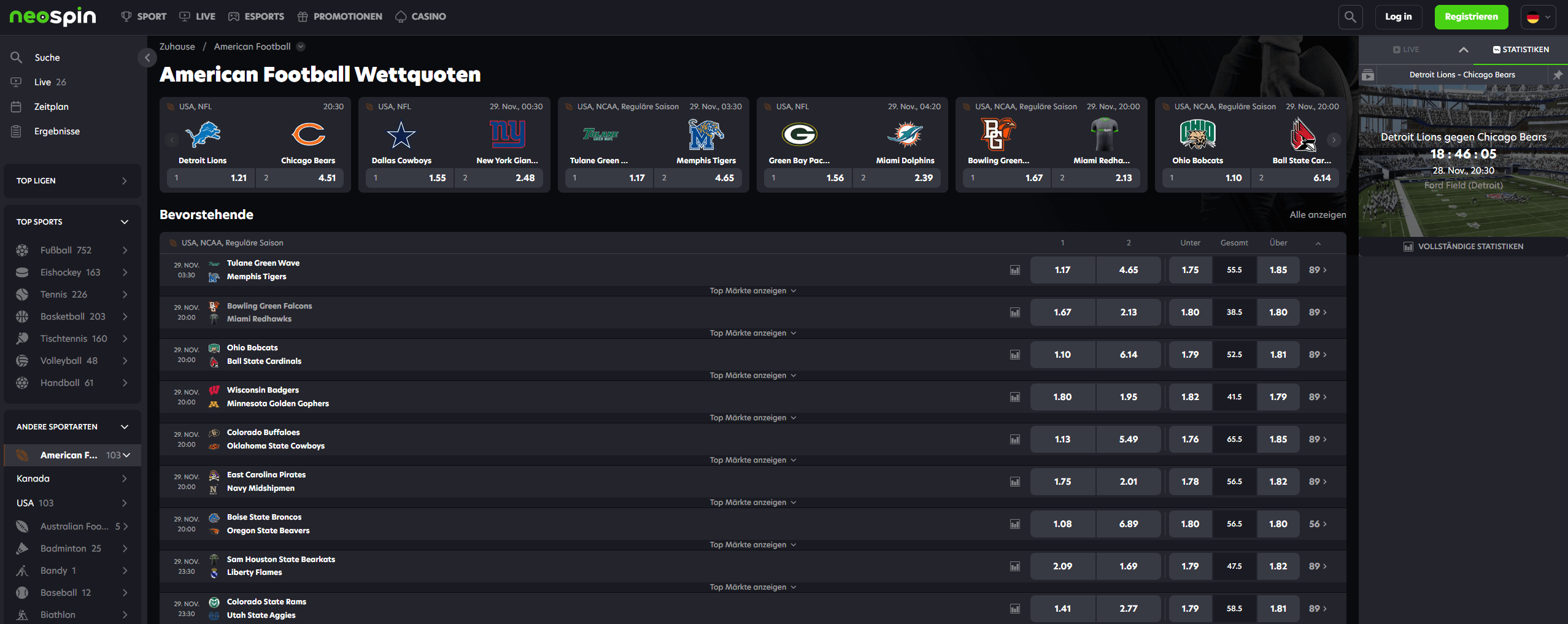Open Eishockey 163 sport
This screenshot has width=1568, height=624.
pyautogui.click(x=72, y=272)
